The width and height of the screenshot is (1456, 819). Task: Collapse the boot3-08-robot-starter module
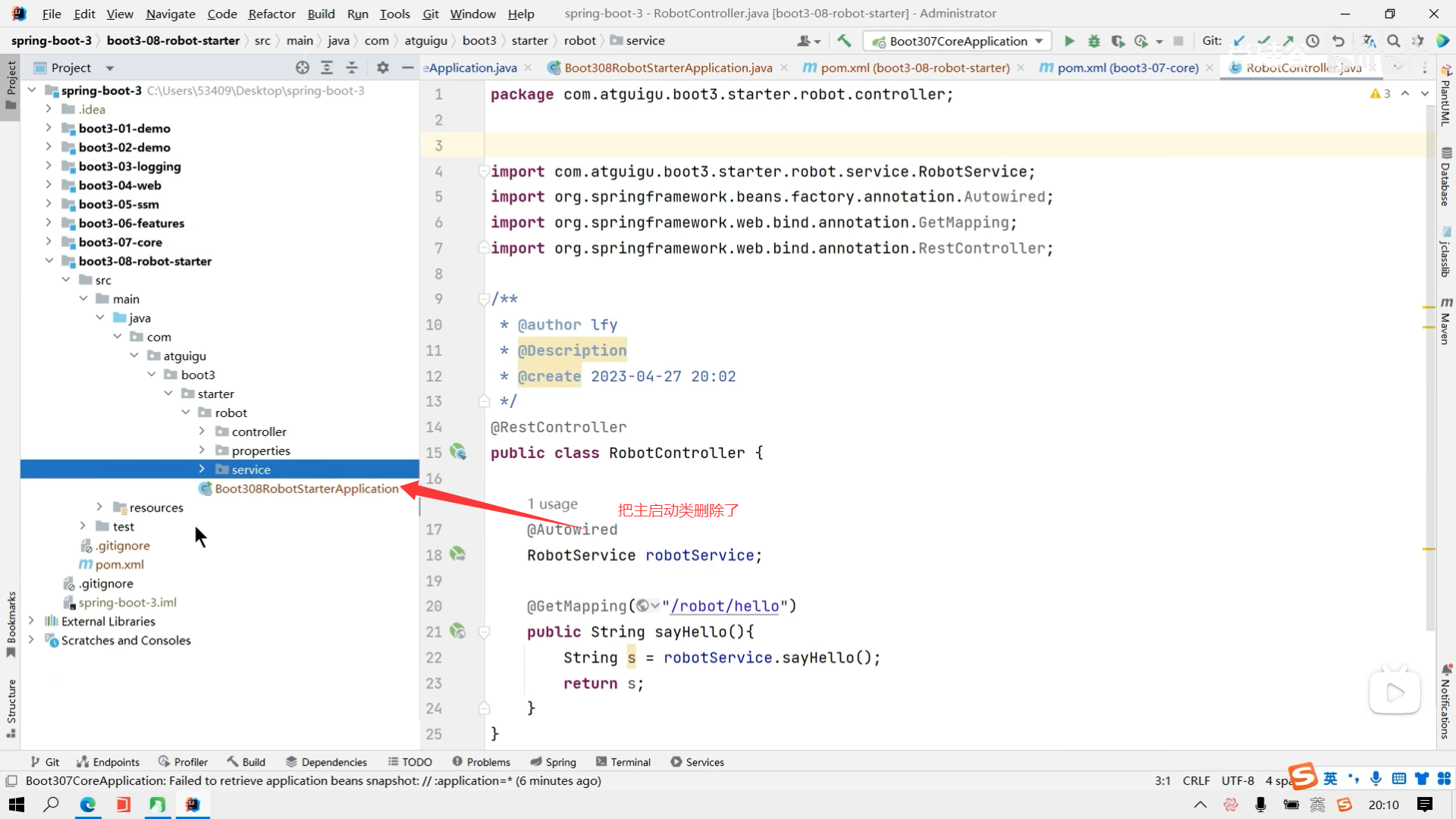pos(49,261)
